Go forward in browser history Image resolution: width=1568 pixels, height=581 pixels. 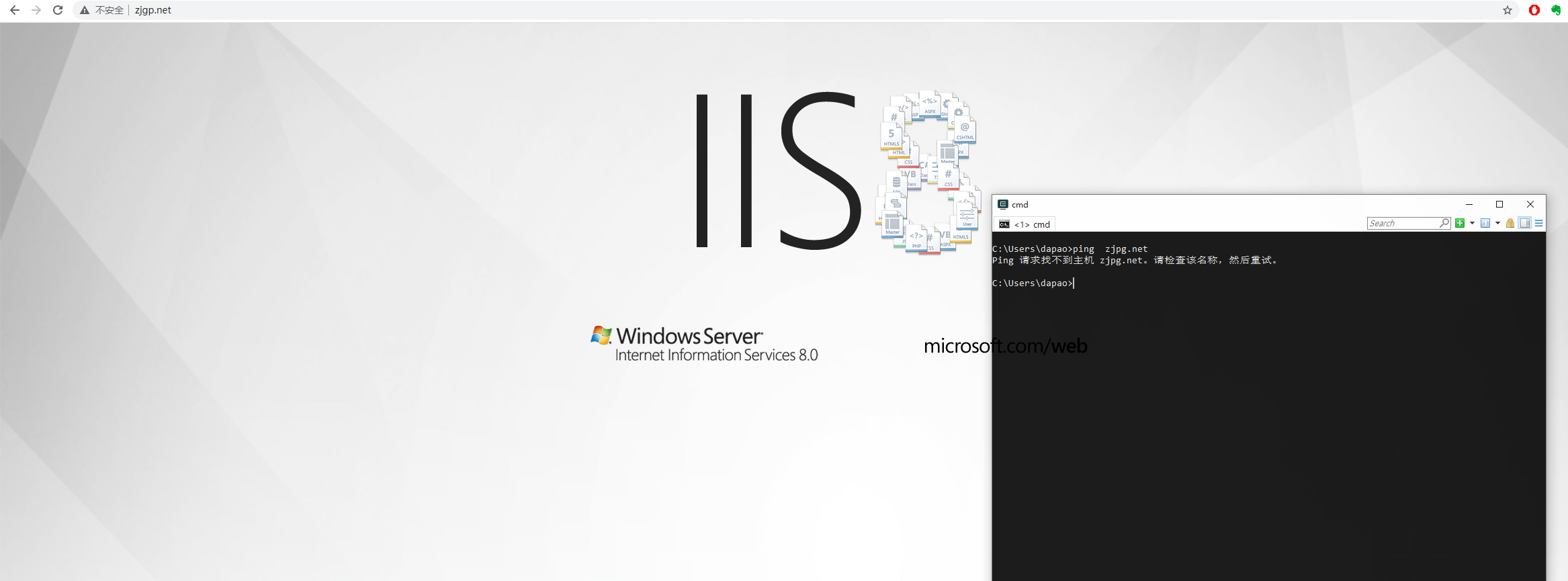(36, 10)
